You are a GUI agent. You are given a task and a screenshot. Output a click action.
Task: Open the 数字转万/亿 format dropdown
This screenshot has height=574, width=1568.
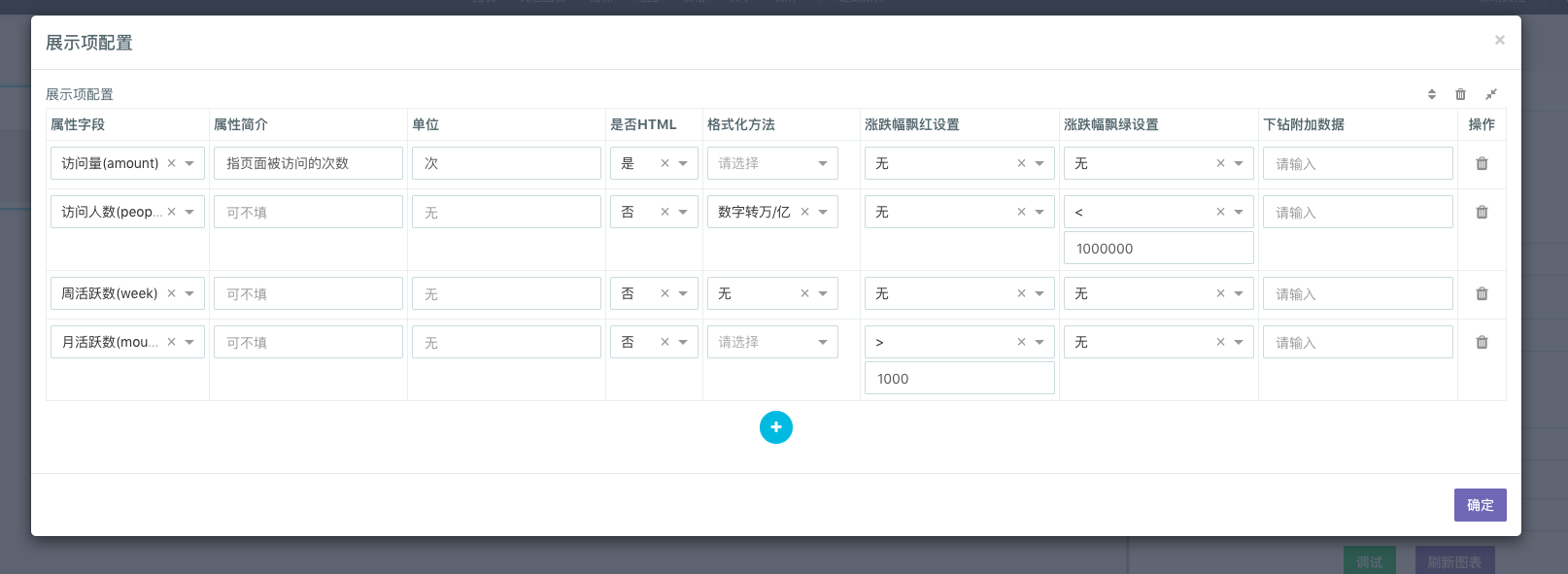click(823, 212)
